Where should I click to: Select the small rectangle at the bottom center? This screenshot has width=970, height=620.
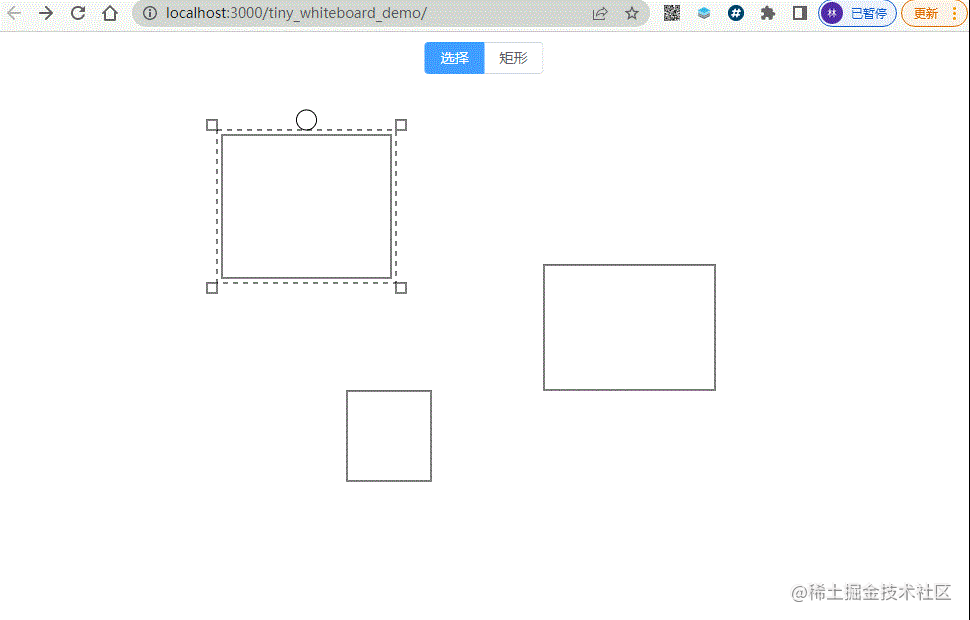[x=388, y=436]
